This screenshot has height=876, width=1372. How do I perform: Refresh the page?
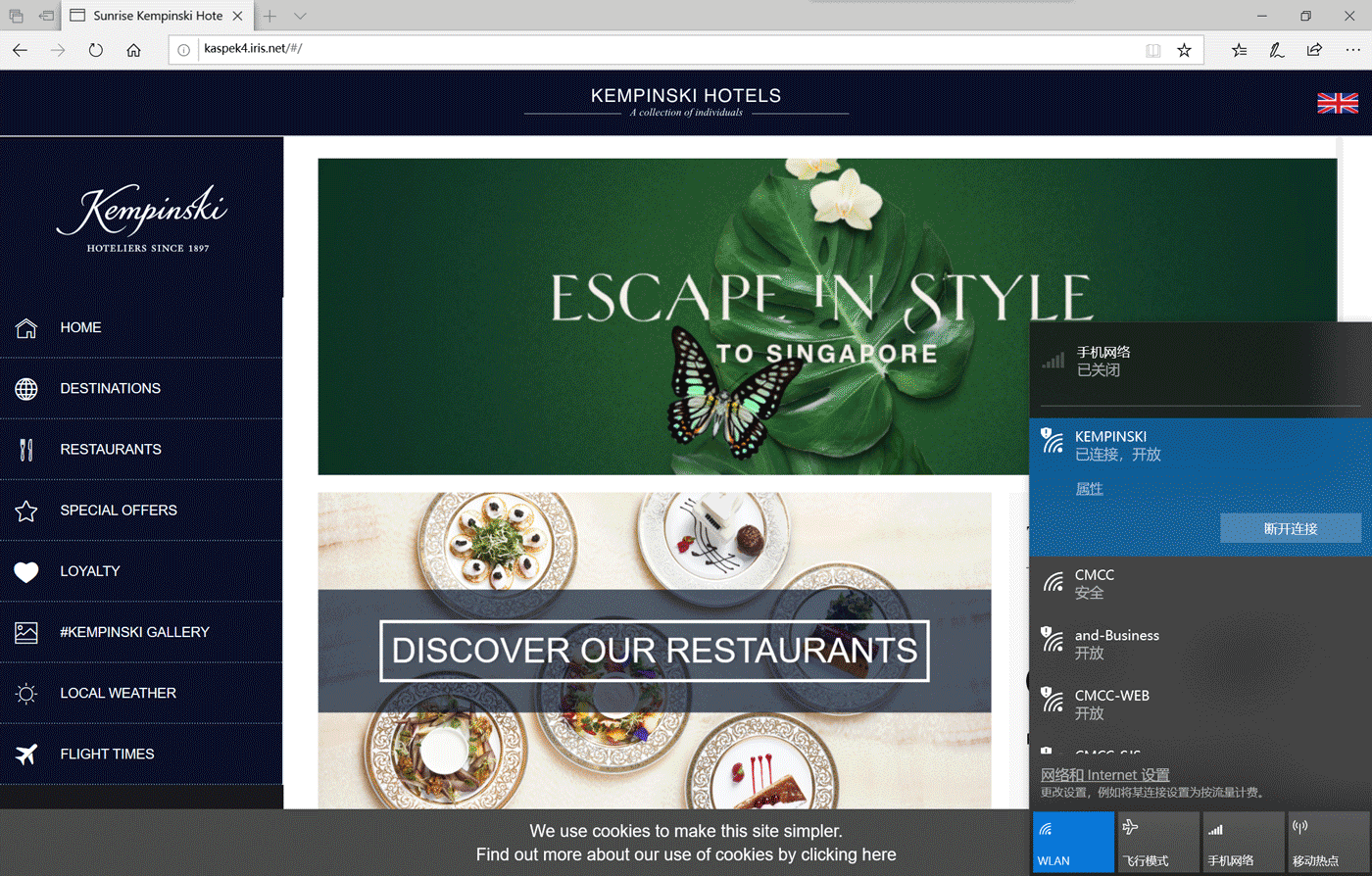[95, 50]
